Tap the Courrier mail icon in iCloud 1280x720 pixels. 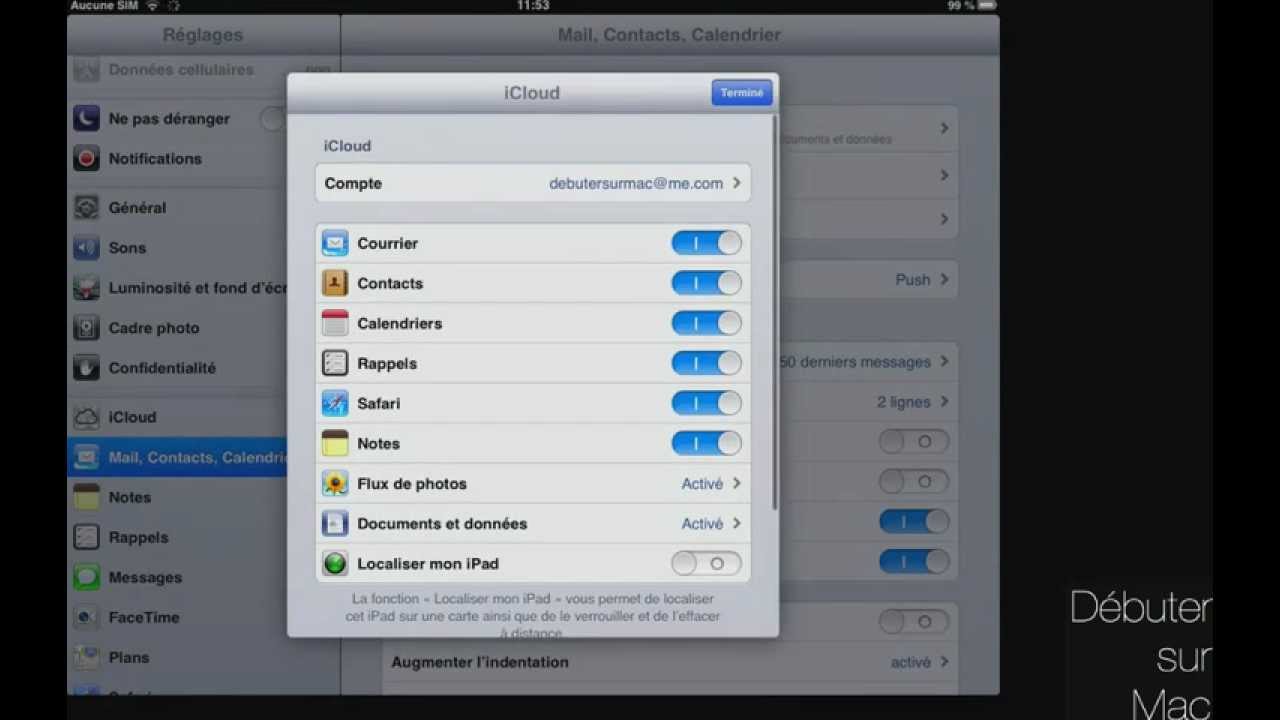click(x=335, y=243)
